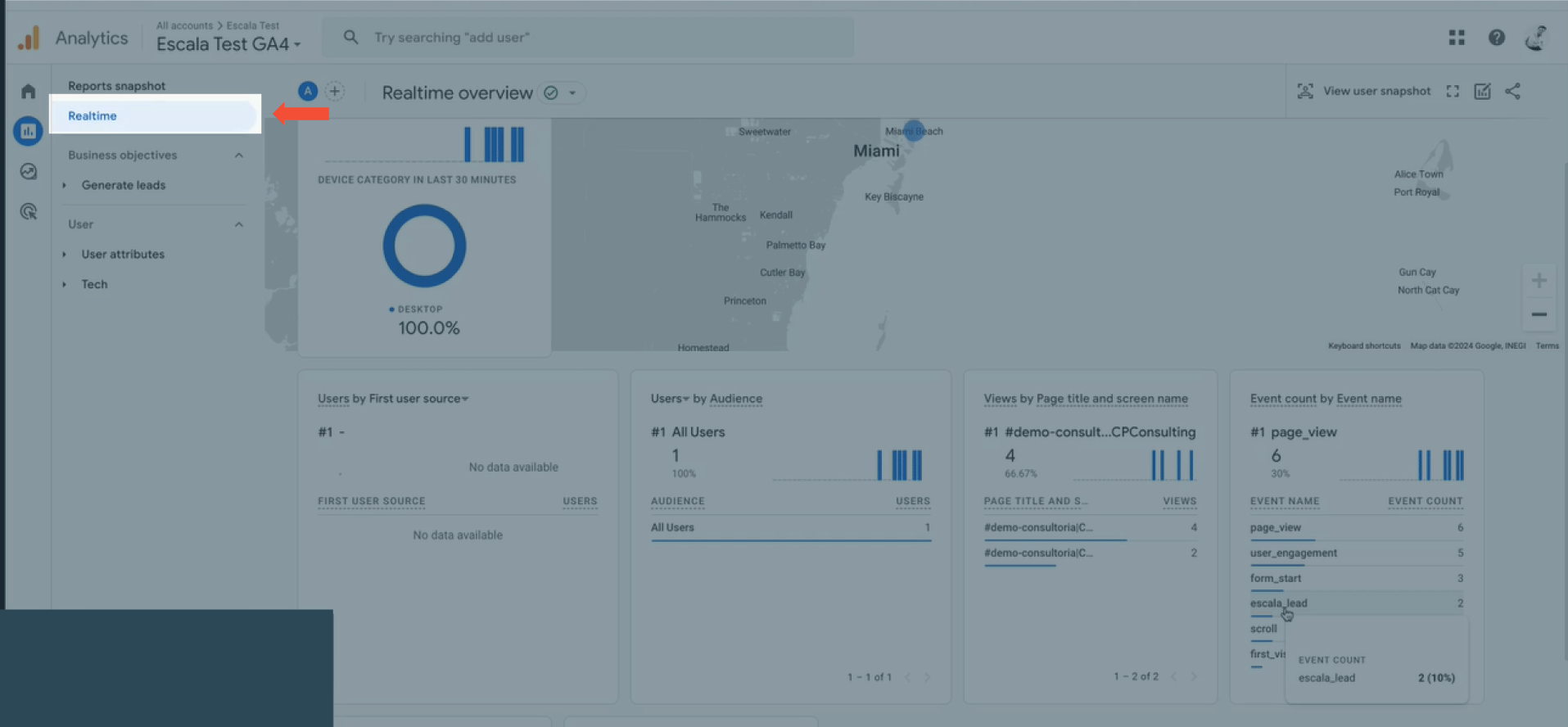Select Realtime in the sidebar
Image resolution: width=1568 pixels, height=727 pixels.
coord(155,115)
